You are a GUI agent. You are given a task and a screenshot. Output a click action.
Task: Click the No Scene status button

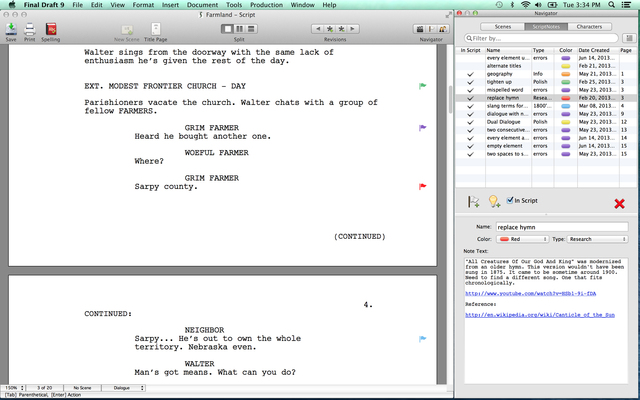point(82,388)
